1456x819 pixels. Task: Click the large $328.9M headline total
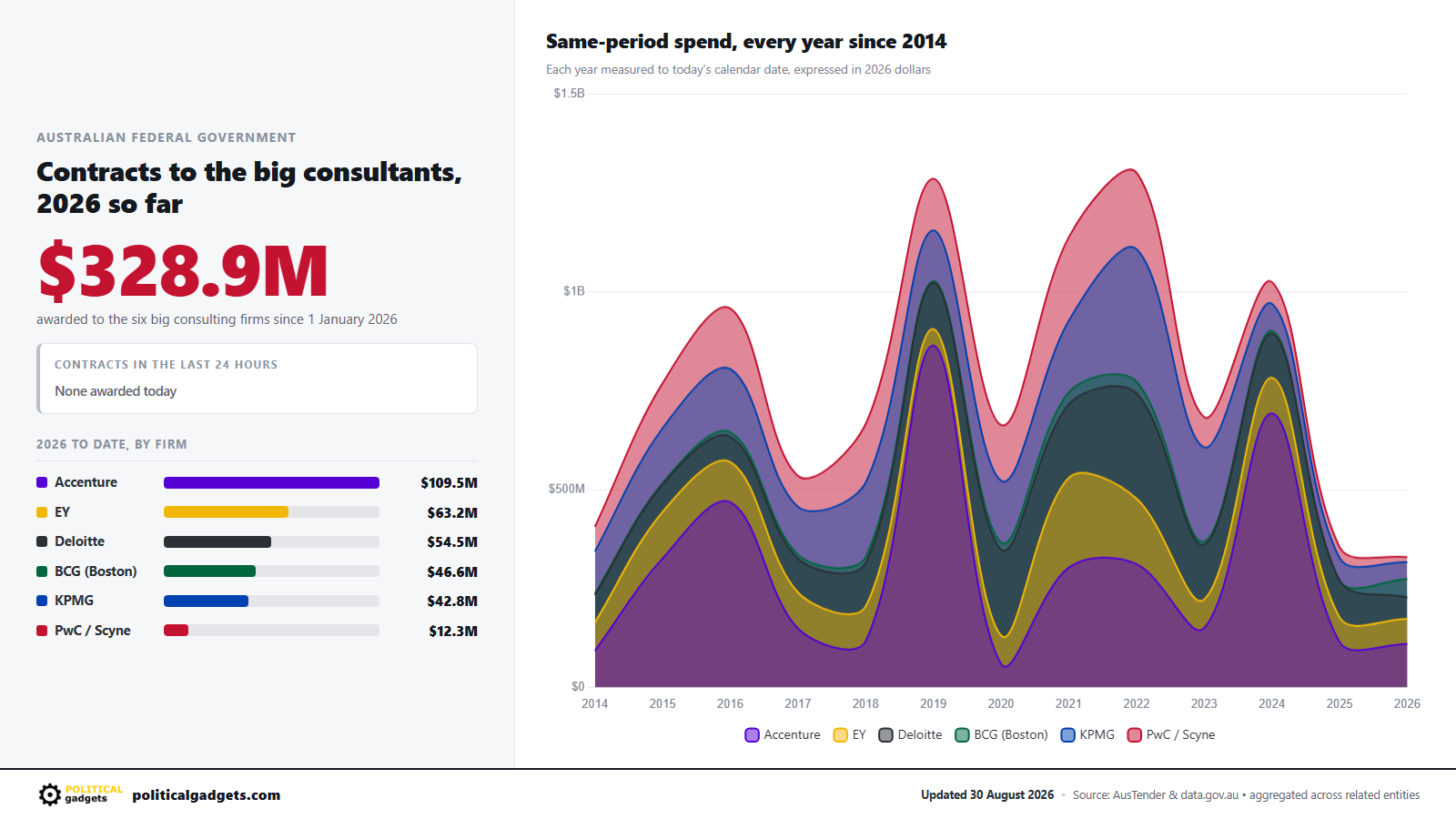point(183,271)
